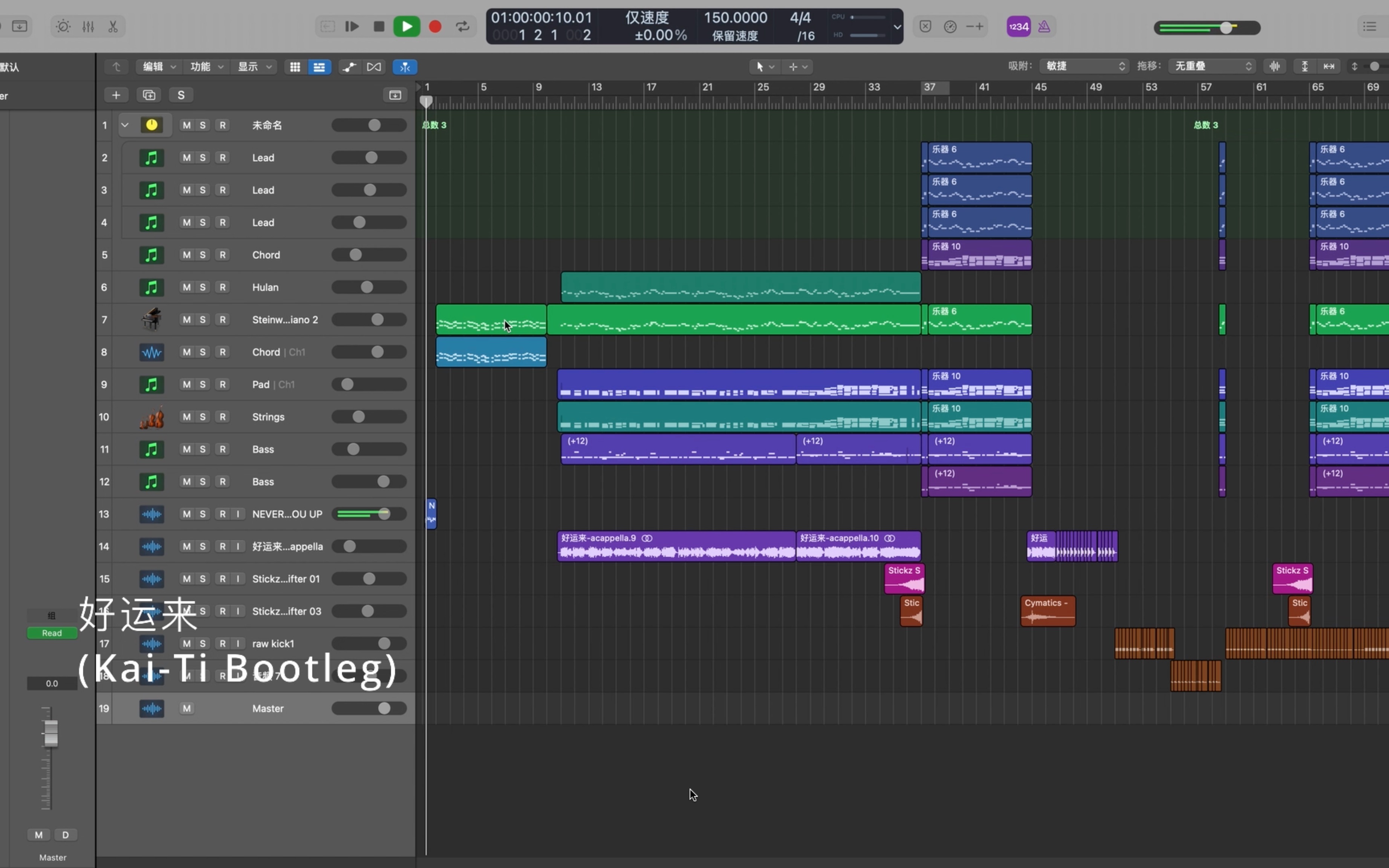Click the back arrow in the tracks menu bar
This screenshot has width=1389, height=868.
pos(116,67)
